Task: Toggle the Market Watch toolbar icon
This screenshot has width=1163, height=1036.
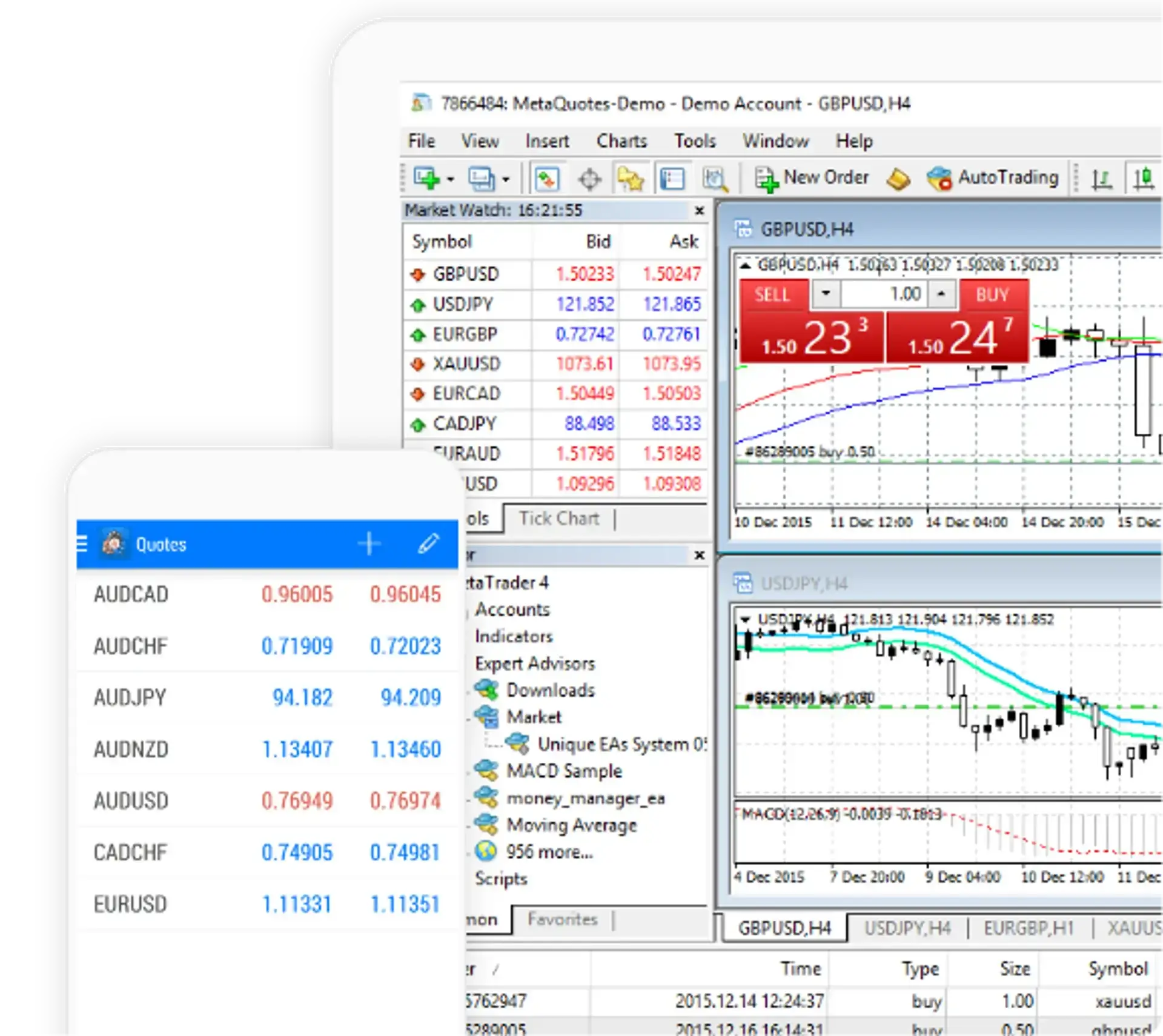Action: [548, 179]
